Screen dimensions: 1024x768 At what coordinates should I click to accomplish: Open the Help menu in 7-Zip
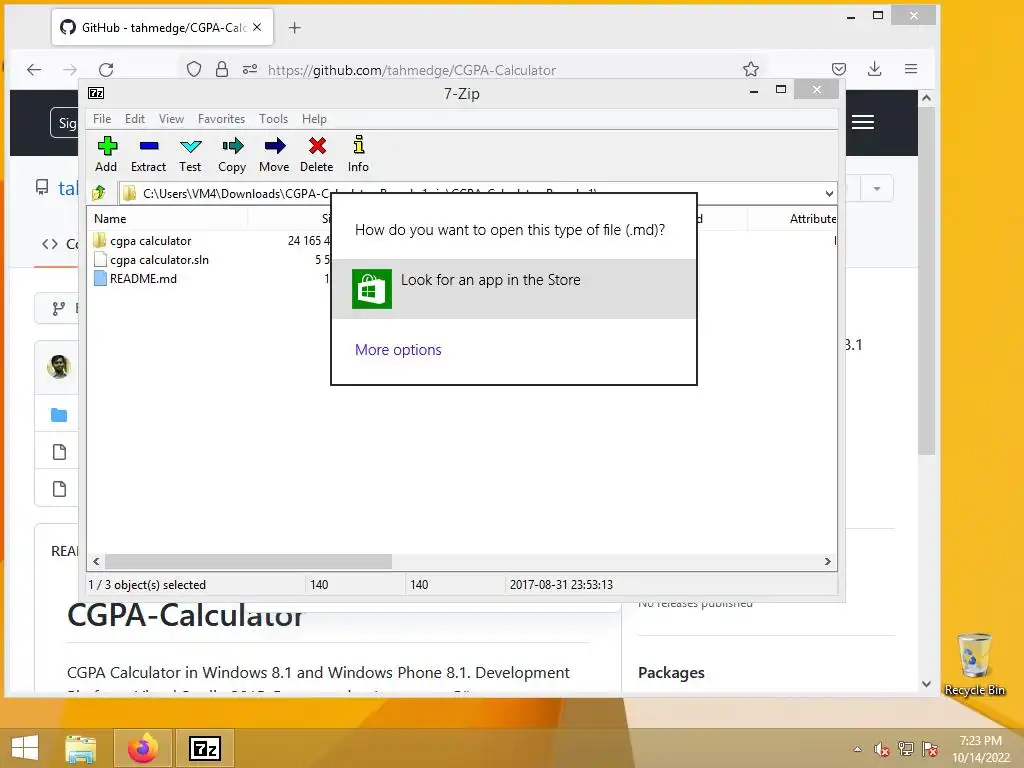pos(314,119)
